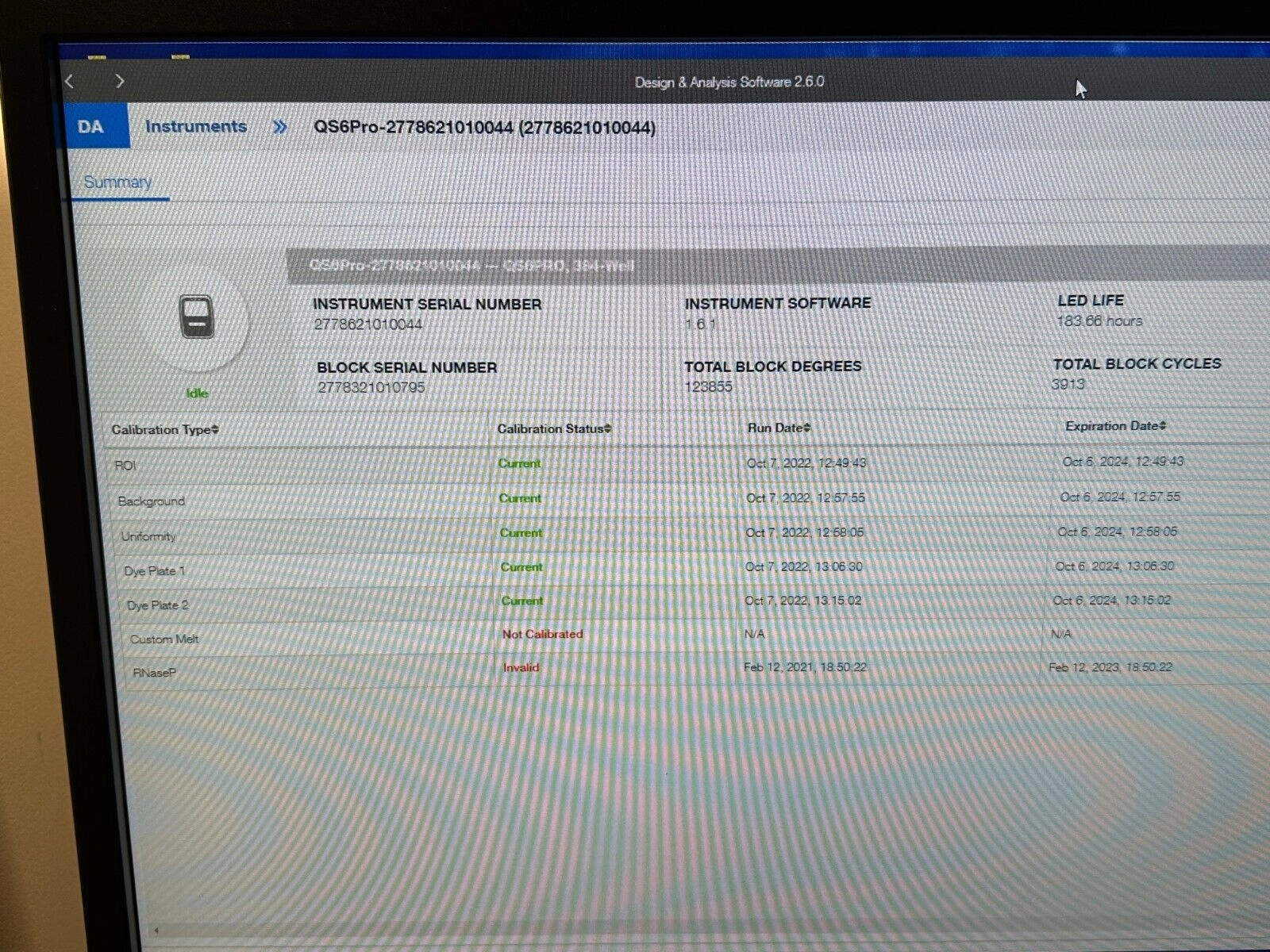Click the Current status of Background
Viewport: 1270px width, 952px height.
pos(520,498)
